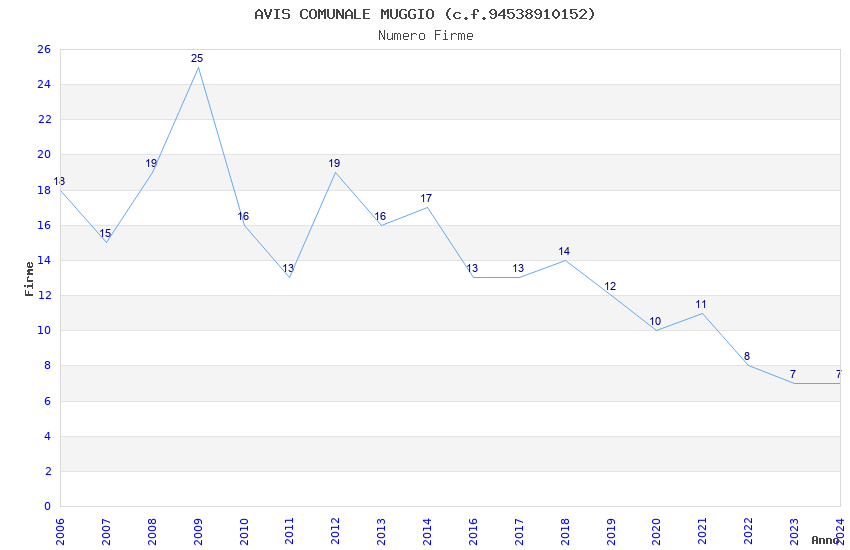Image resolution: width=850 pixels, height=550 pixels.
Task: Click the y-axis tick label 12
Action: pyautogui.click(x=44, y=295)
